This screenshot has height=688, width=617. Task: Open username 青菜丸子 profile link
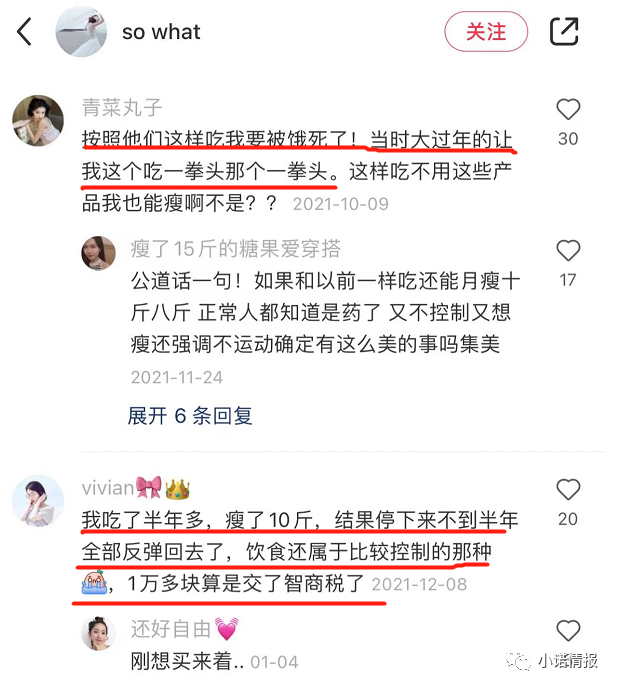point(122,108)
